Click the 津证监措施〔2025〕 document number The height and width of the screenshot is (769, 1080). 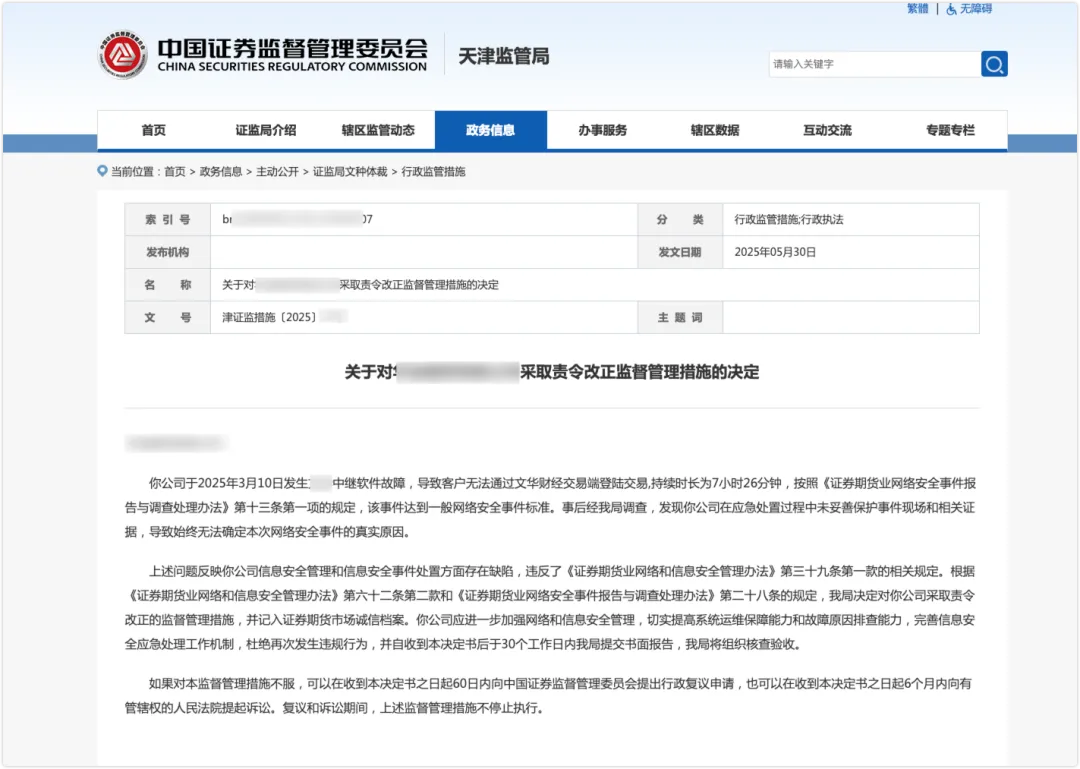point(269,318)
